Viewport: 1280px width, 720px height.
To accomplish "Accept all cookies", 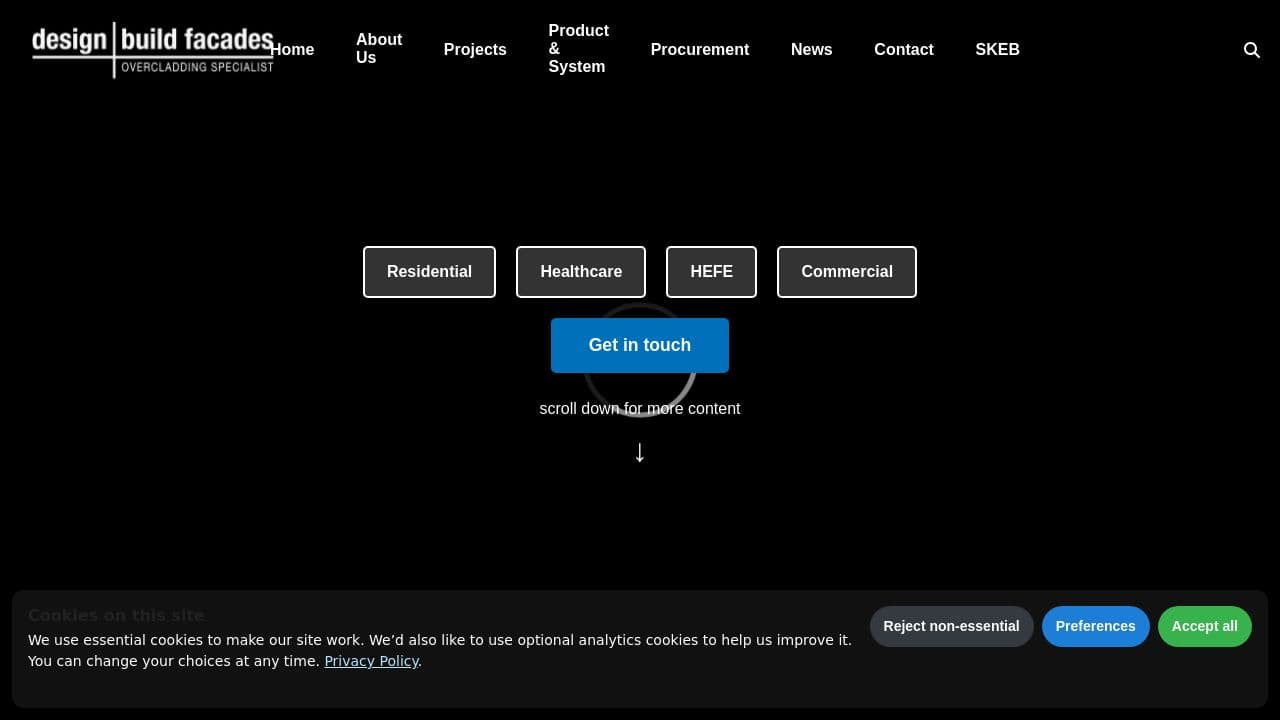I will (1204, 626).
